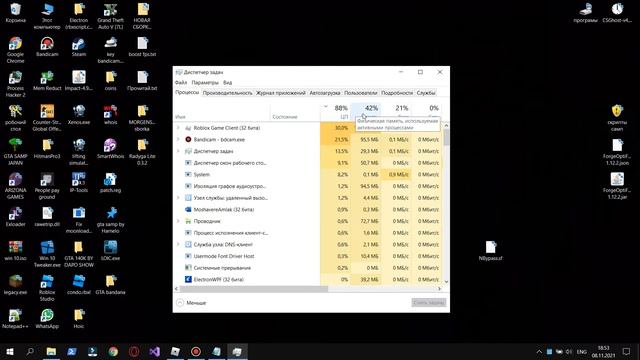The width and height of the screenshot is (640, 360).
Task: Switch to the Журнал приложений tab
Action: coord(281,93)
